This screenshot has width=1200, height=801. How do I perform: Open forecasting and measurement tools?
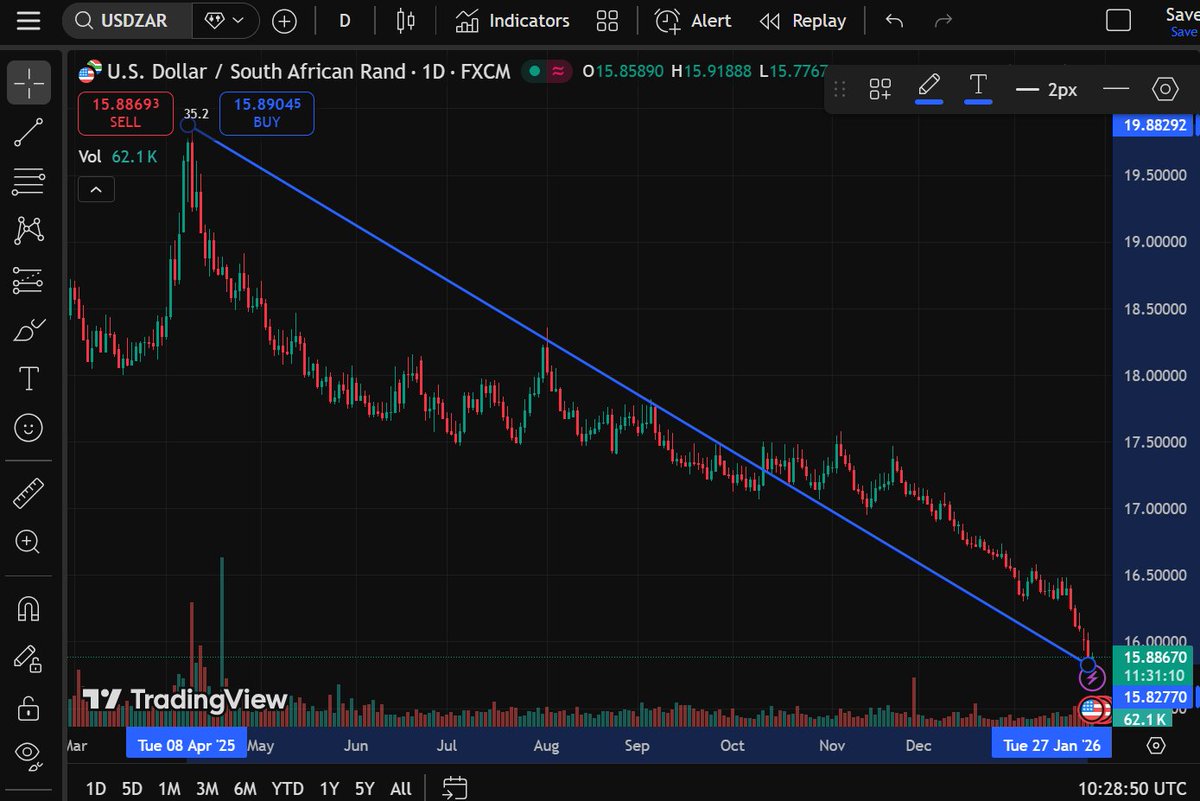pyautogui.click(x=29, y=281)
